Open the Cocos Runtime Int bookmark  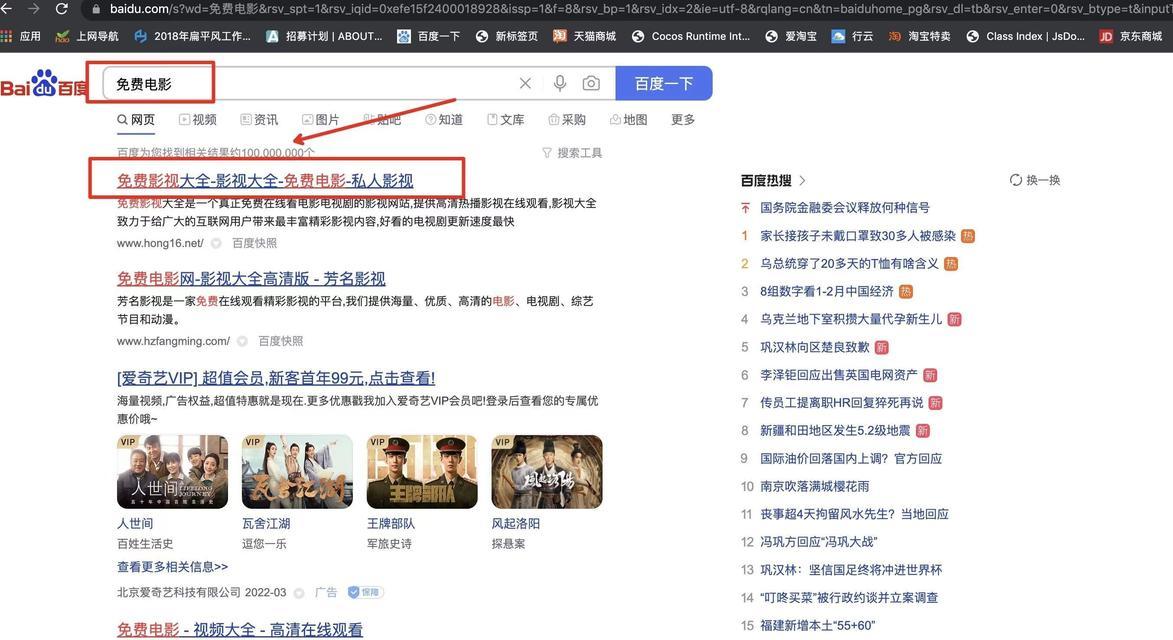(x=690, y=36)
